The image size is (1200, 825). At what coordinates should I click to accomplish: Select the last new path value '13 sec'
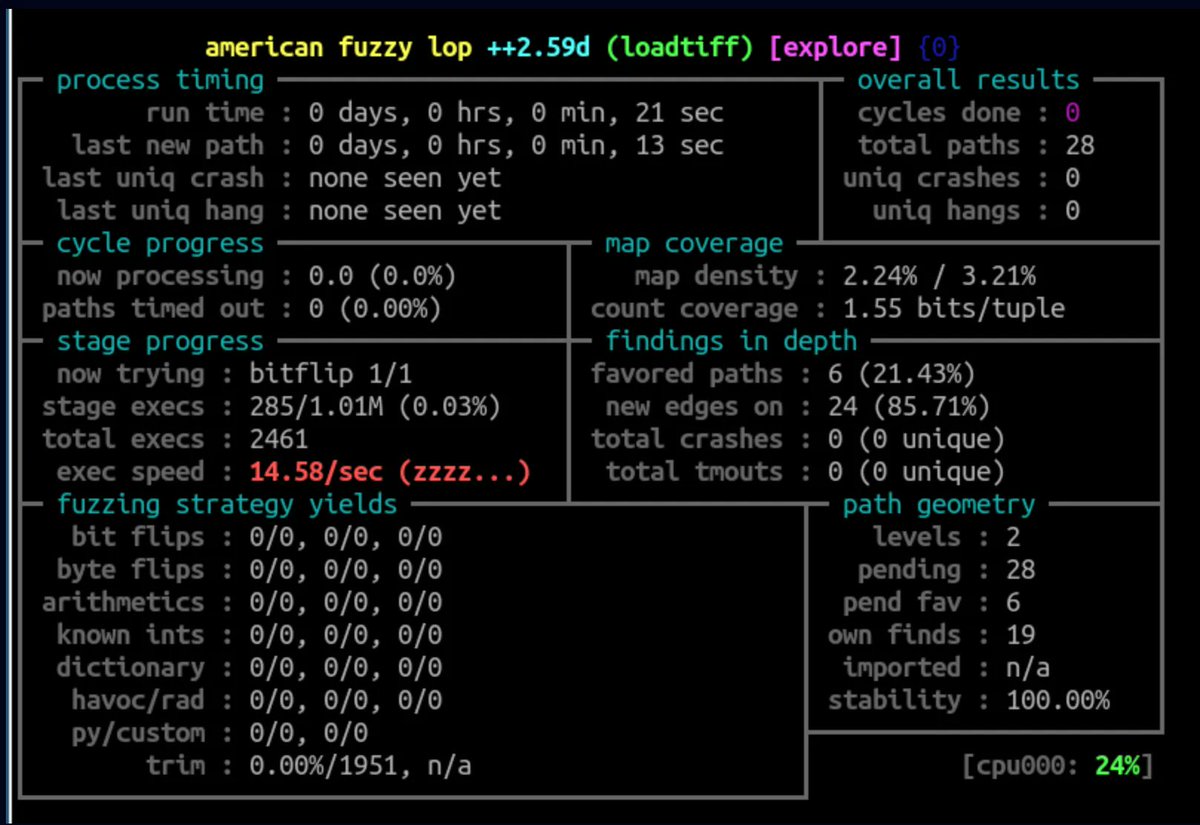[678, 146]
